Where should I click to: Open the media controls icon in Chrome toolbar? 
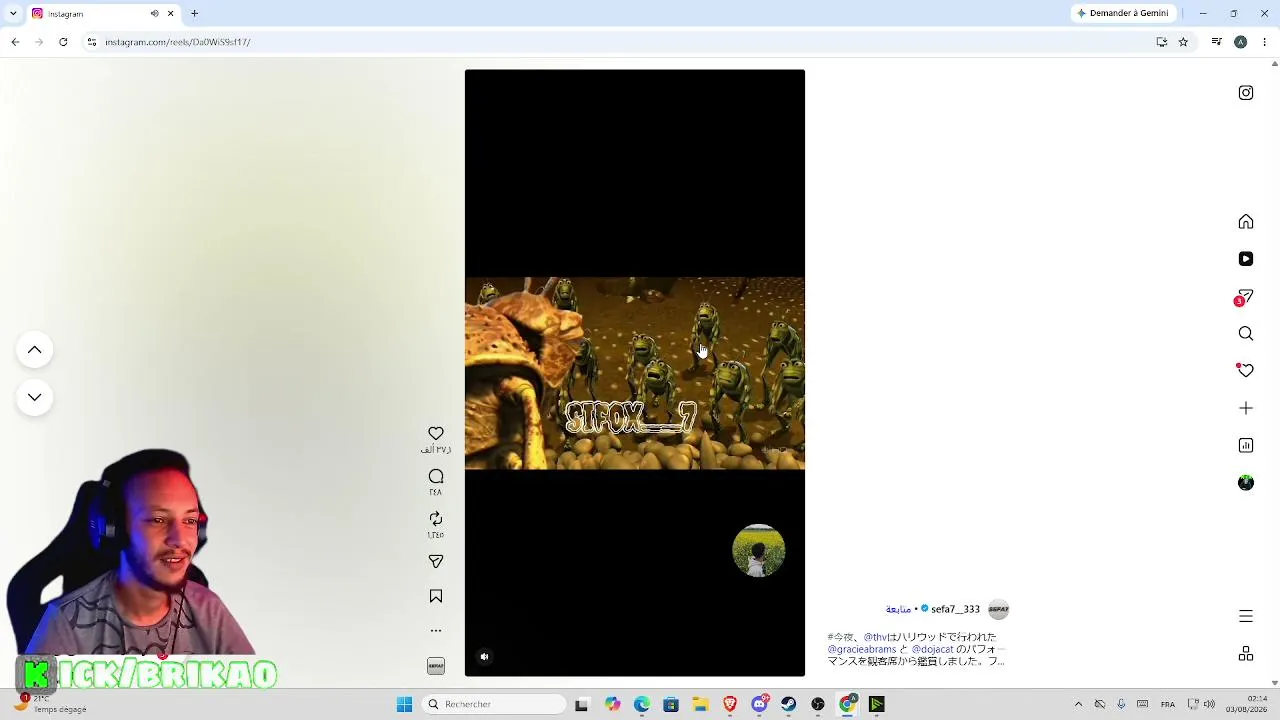(1216, 42)
